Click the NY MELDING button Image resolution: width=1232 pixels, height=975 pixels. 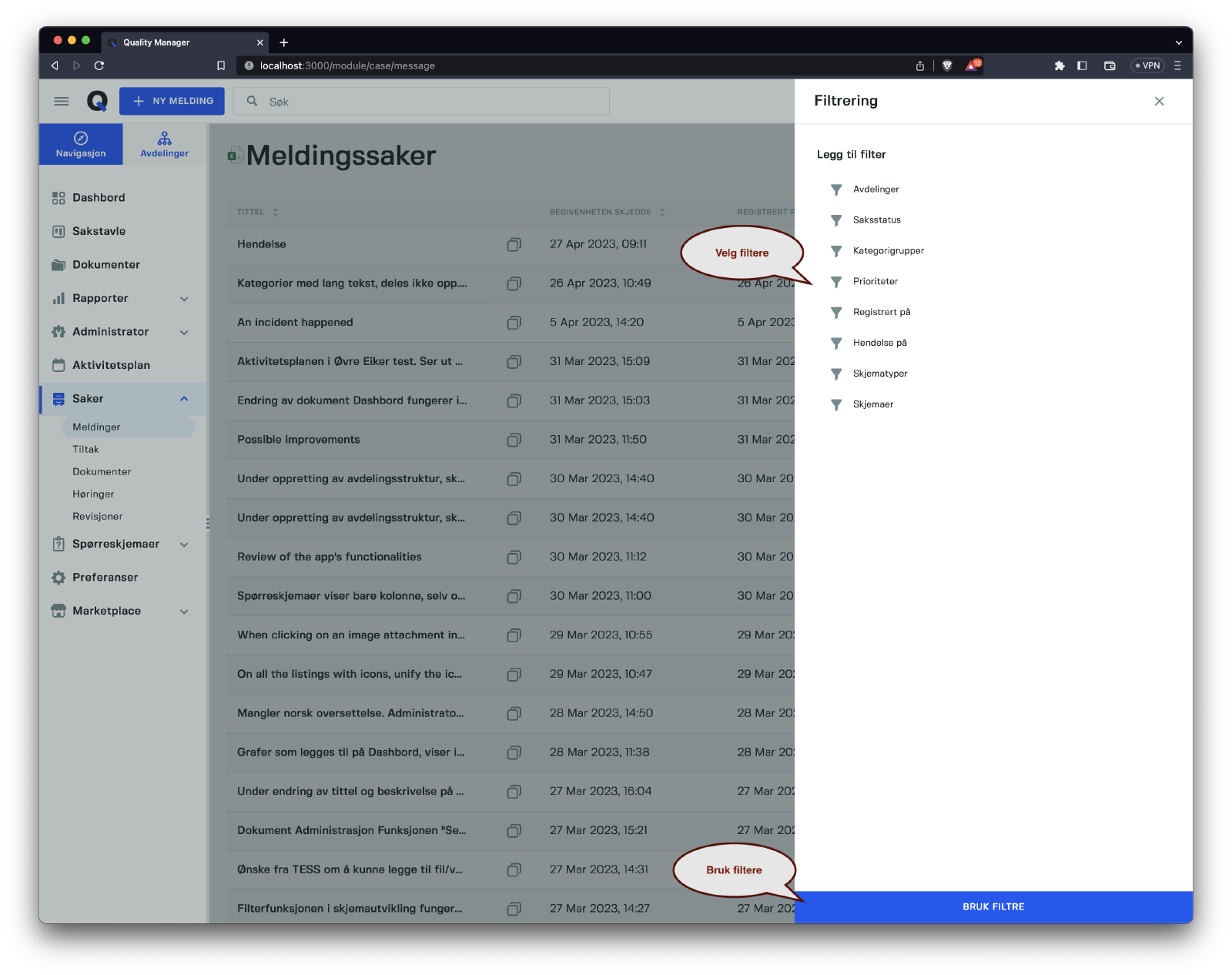tap(172, 101)
